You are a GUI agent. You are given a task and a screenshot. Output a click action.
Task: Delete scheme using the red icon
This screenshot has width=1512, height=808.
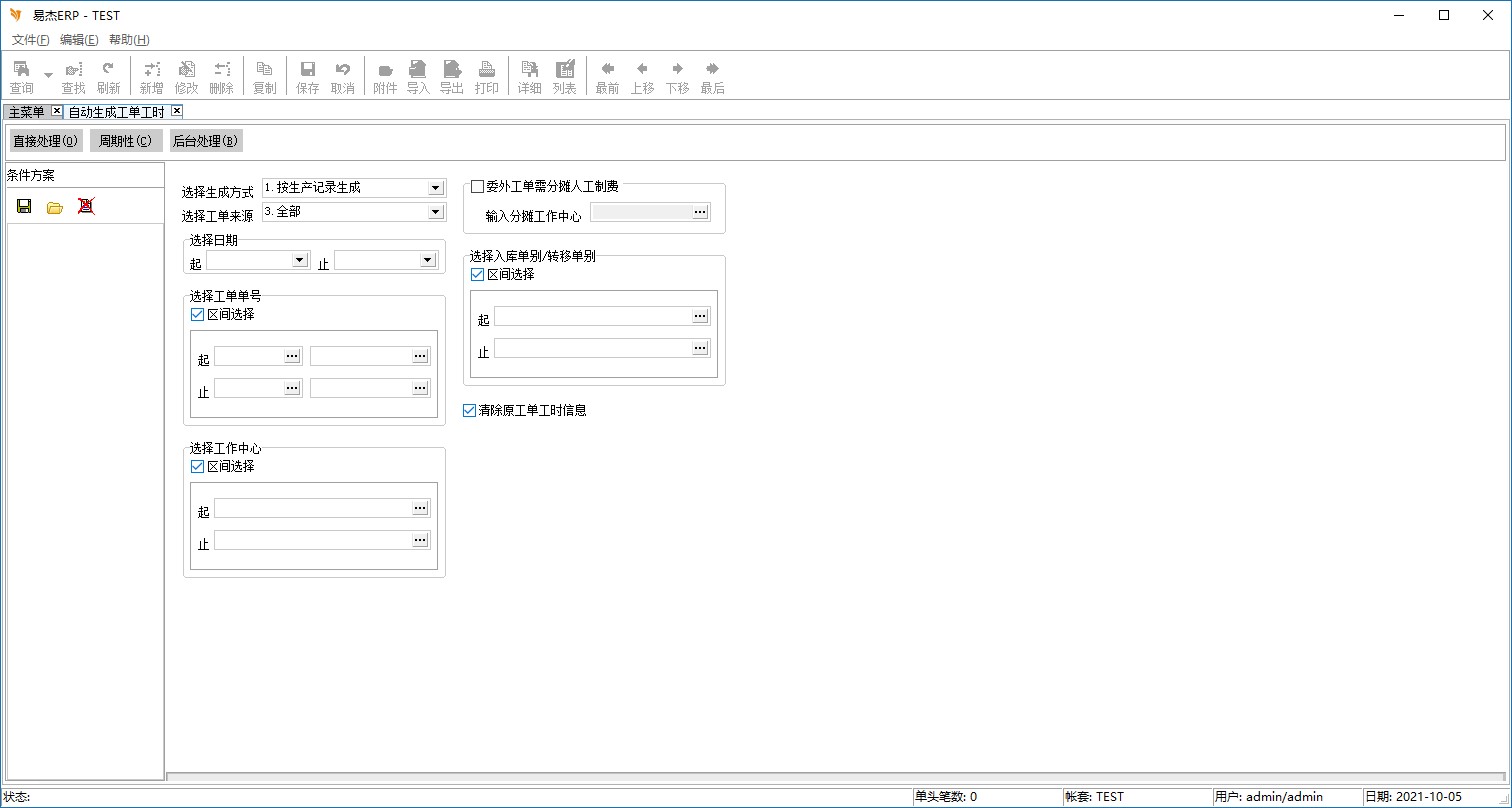[86, 207]
